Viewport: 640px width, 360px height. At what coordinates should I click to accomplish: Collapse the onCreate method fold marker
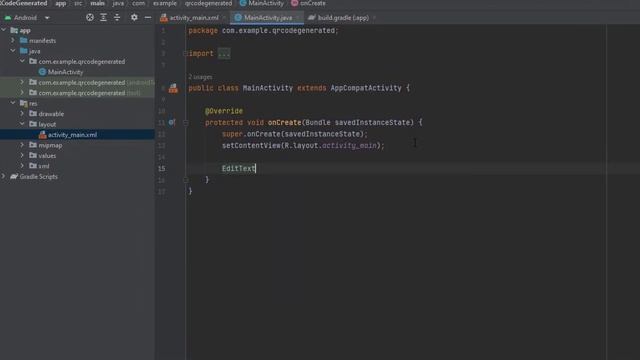pyautogui.click(x=185, y=122)
